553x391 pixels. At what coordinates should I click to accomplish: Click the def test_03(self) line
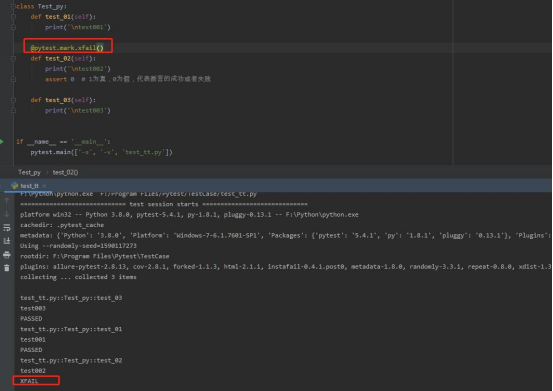click(63, 100)
